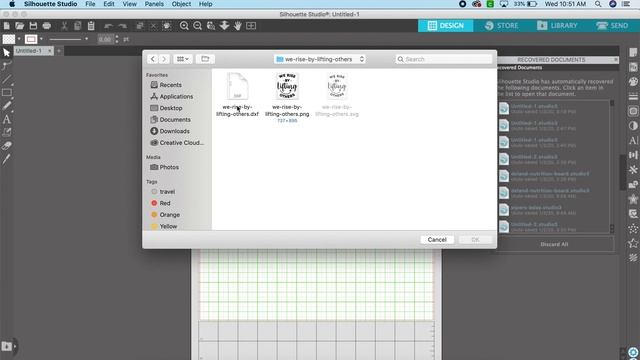This screenshot has width=640, height=360.
Task: Open line color dropdown arrow
Action: [x=41, y=39]
